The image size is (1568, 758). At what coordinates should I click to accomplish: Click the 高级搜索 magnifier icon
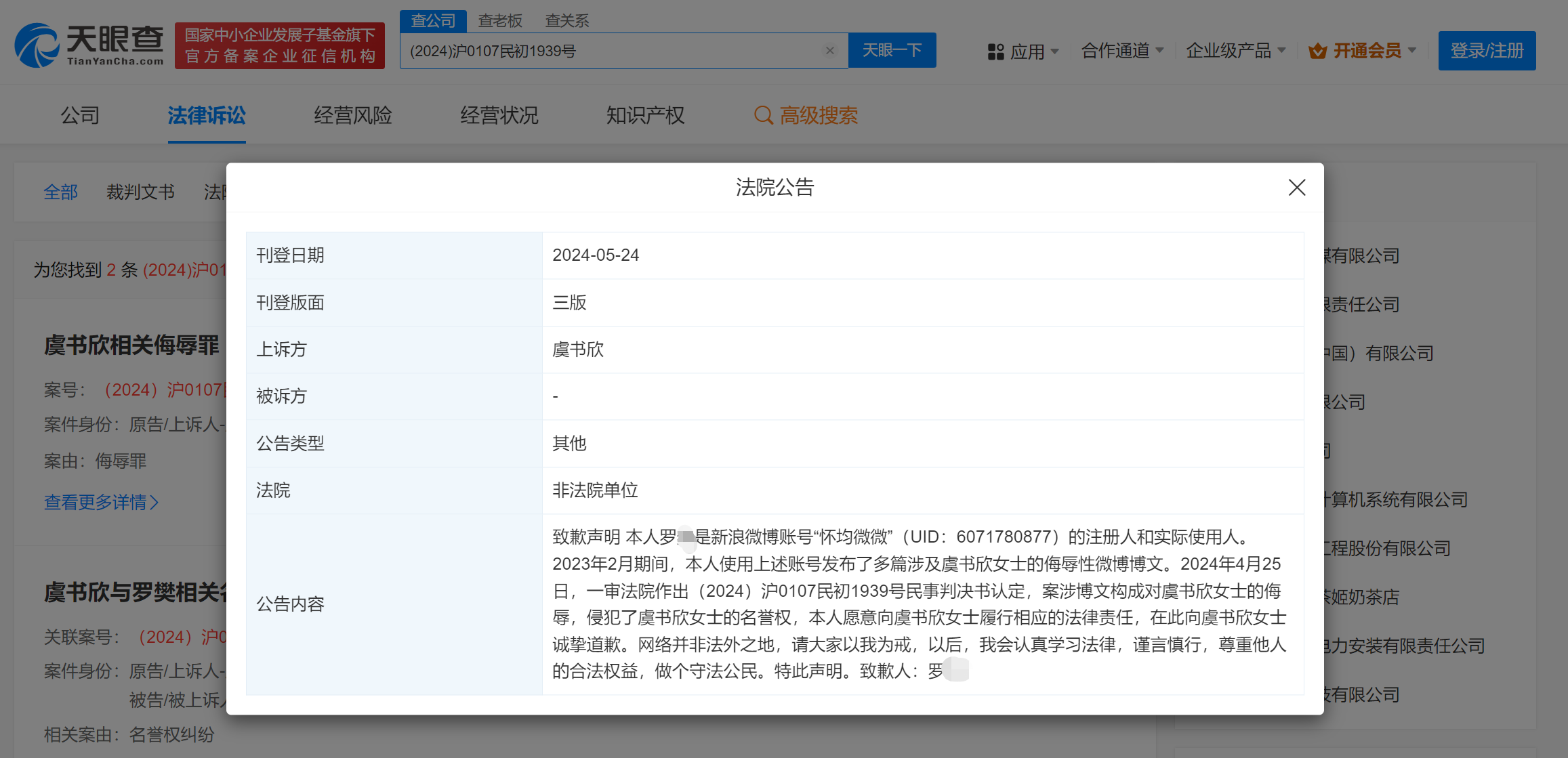(763, 115)
